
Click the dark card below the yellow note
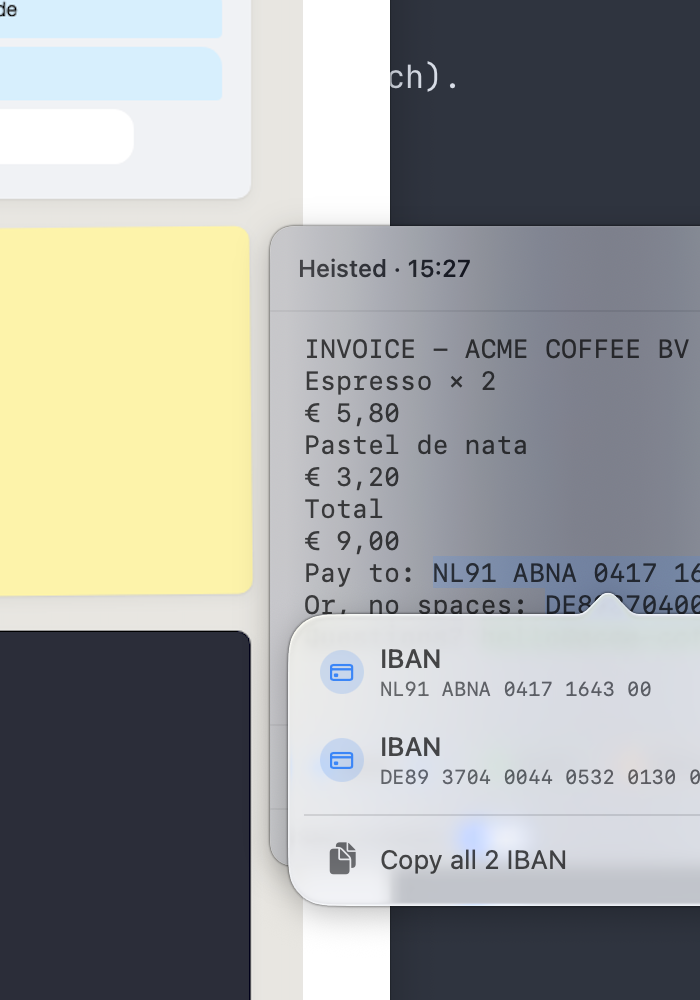125,815
